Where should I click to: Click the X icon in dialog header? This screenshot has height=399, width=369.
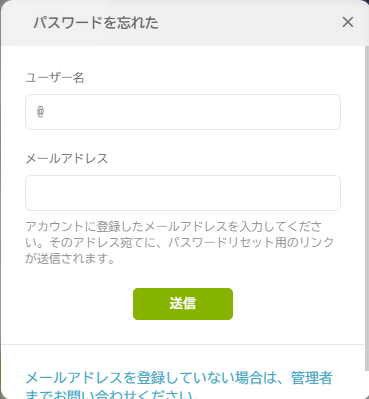point(348,22)
